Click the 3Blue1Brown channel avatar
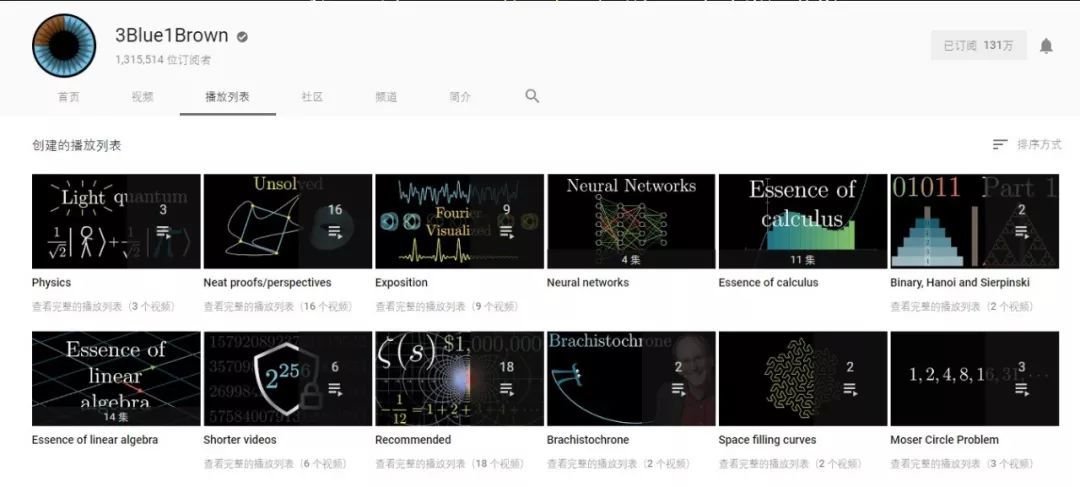Viewport: 1080px width, 487px height. point(63,45)
